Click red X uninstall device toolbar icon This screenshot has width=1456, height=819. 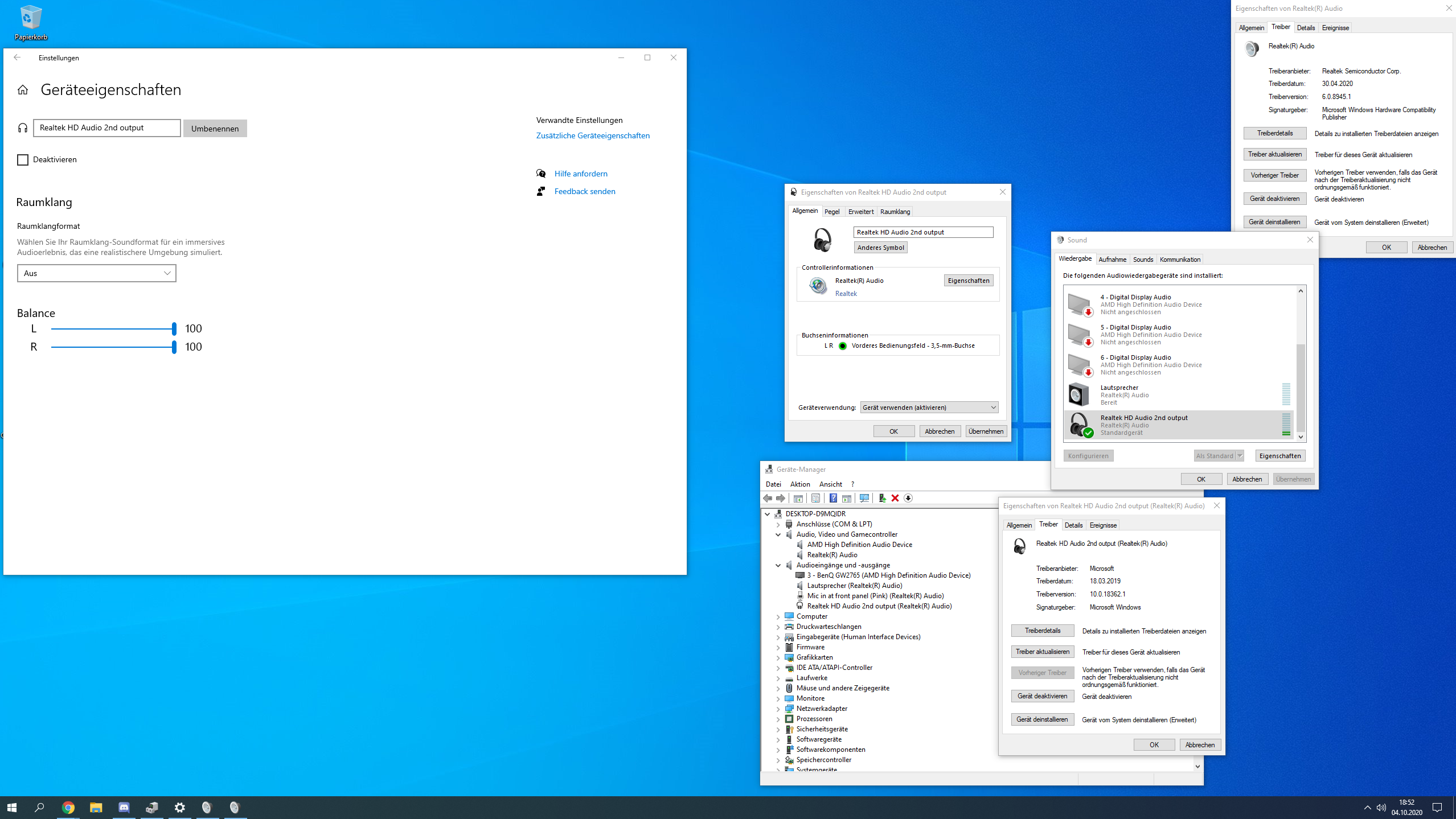tap(895, 498)
